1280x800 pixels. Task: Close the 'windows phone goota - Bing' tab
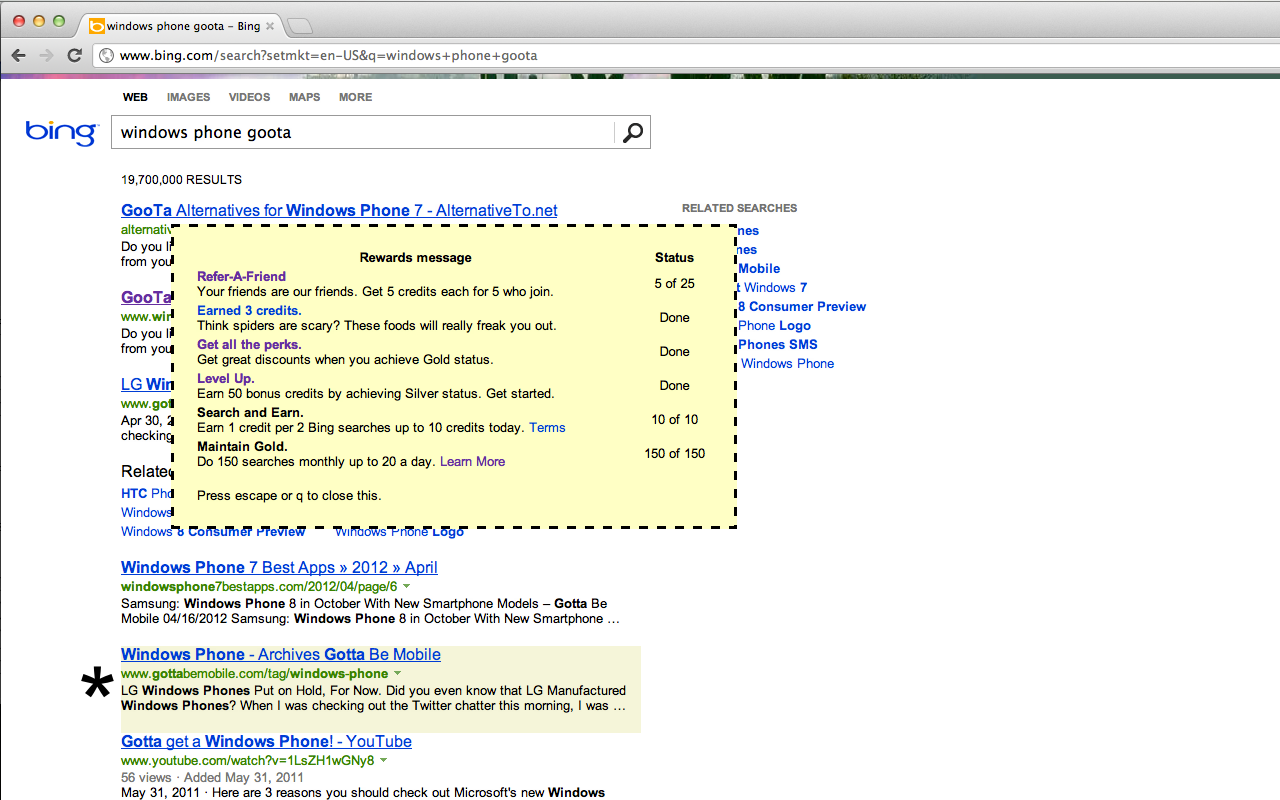click(270, 26)
